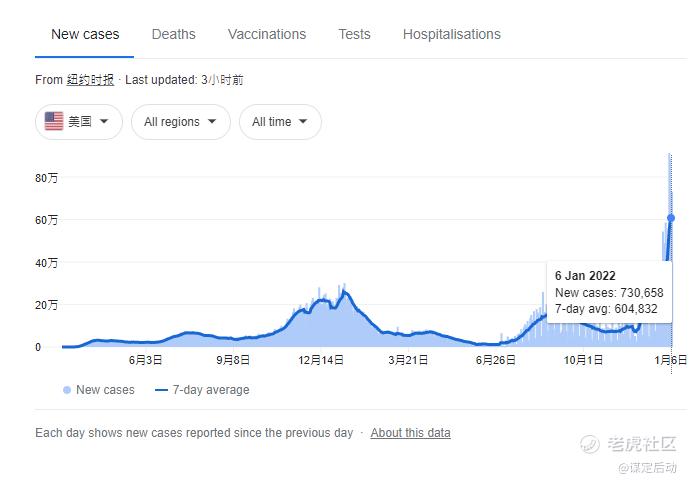Click the All regions dropdown arrow
This screenshot has width=689, height=483.
point(212,121)
